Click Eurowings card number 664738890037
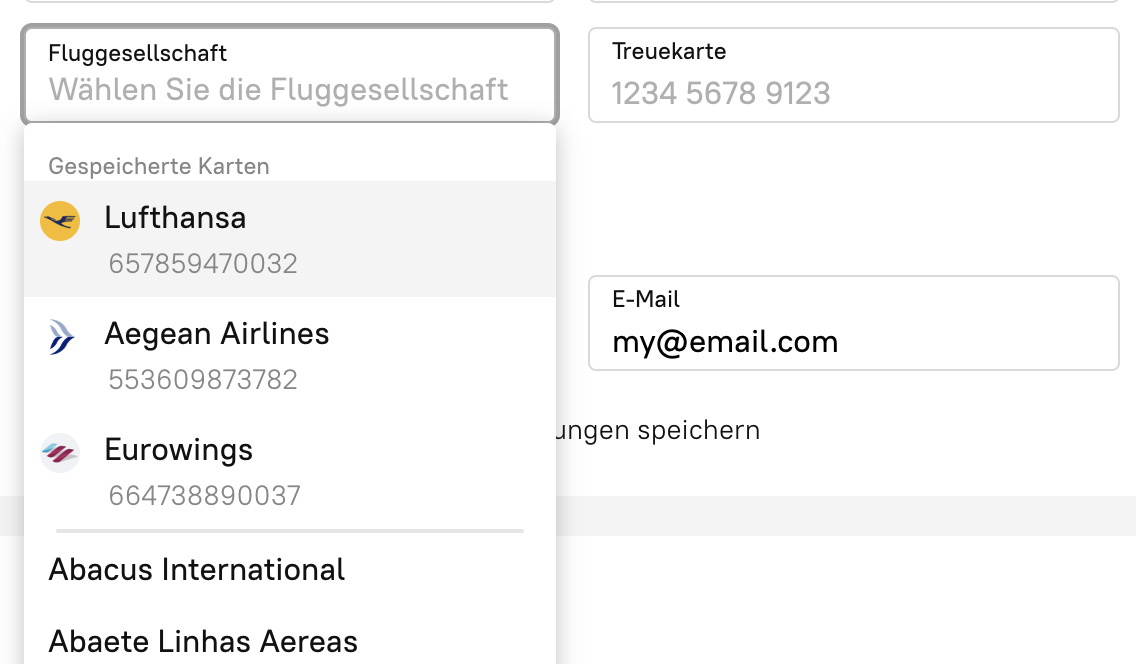Screen dimensions: 1136x664 (204, 496)
